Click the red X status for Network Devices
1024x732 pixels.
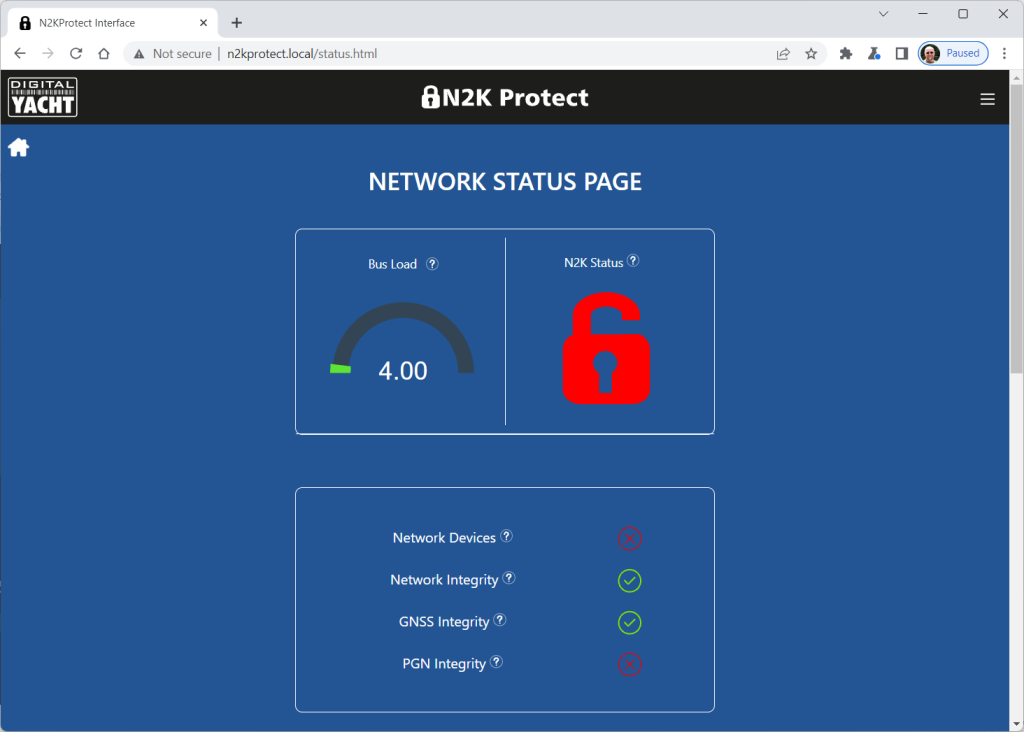tap(629, 539)
